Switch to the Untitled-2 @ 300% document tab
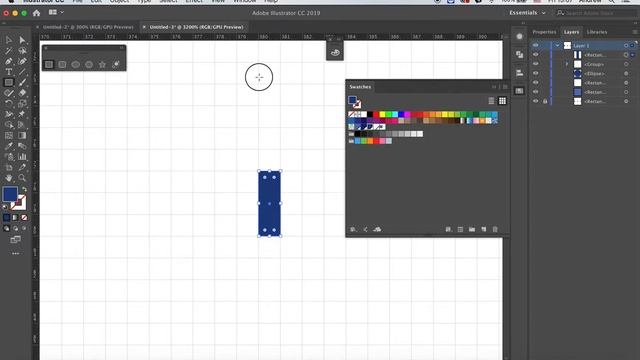 point(88,27)
